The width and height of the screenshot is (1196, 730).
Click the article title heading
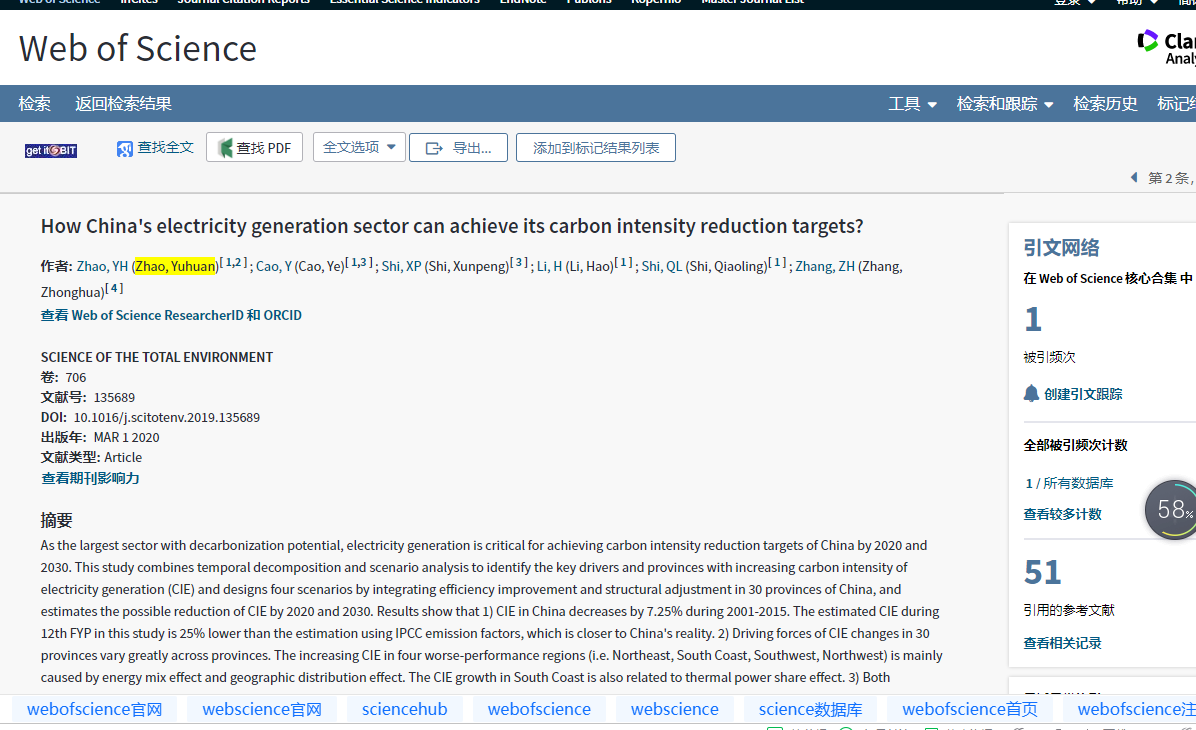click(452, 227)
